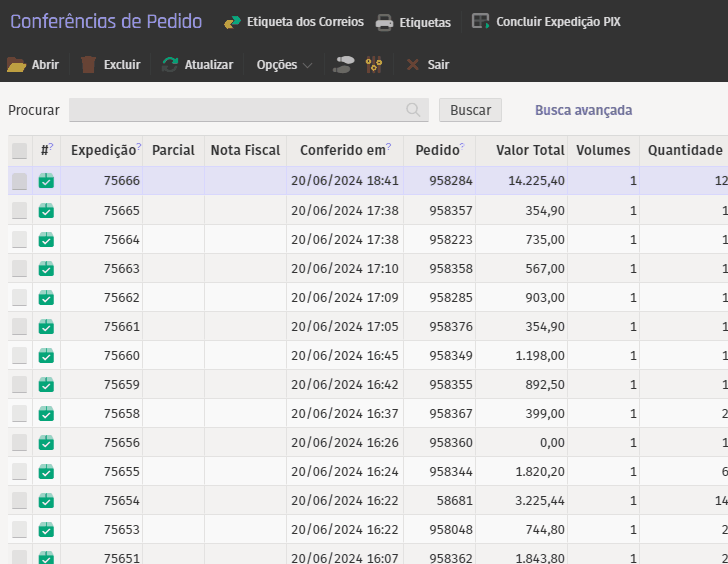Focus the Procurar search input field
Screen dimensions: 728x564
coord(236,110)
